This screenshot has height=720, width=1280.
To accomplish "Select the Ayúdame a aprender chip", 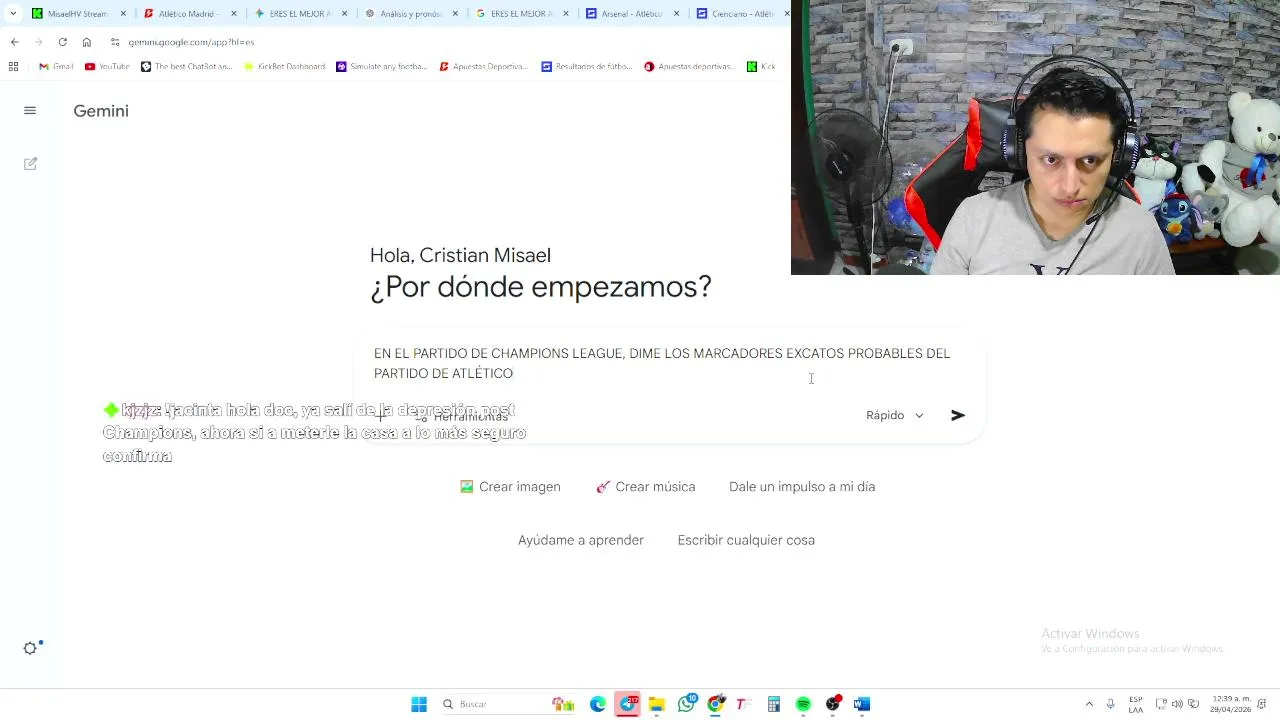I will [581, 540].
